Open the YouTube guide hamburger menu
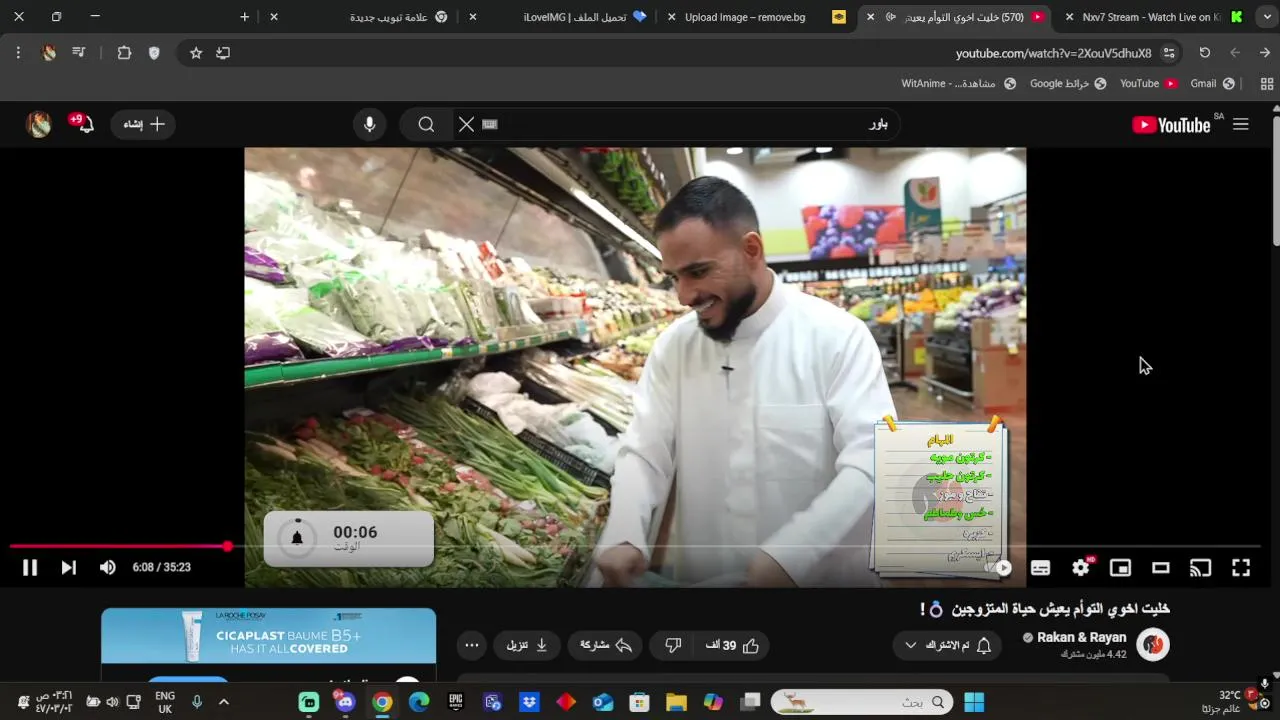The width and height of the screenshot is (1280, 720). (1241, 124)
